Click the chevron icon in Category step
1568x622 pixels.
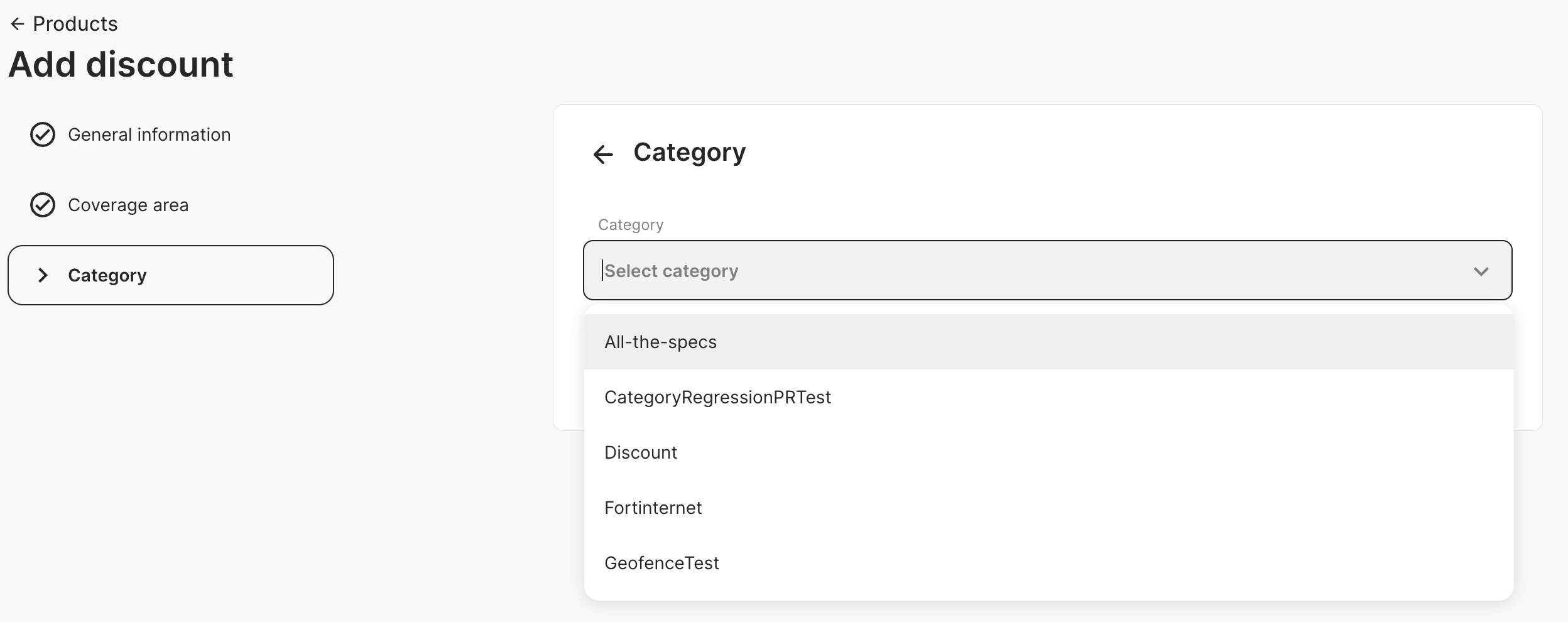tap(43, 275)
